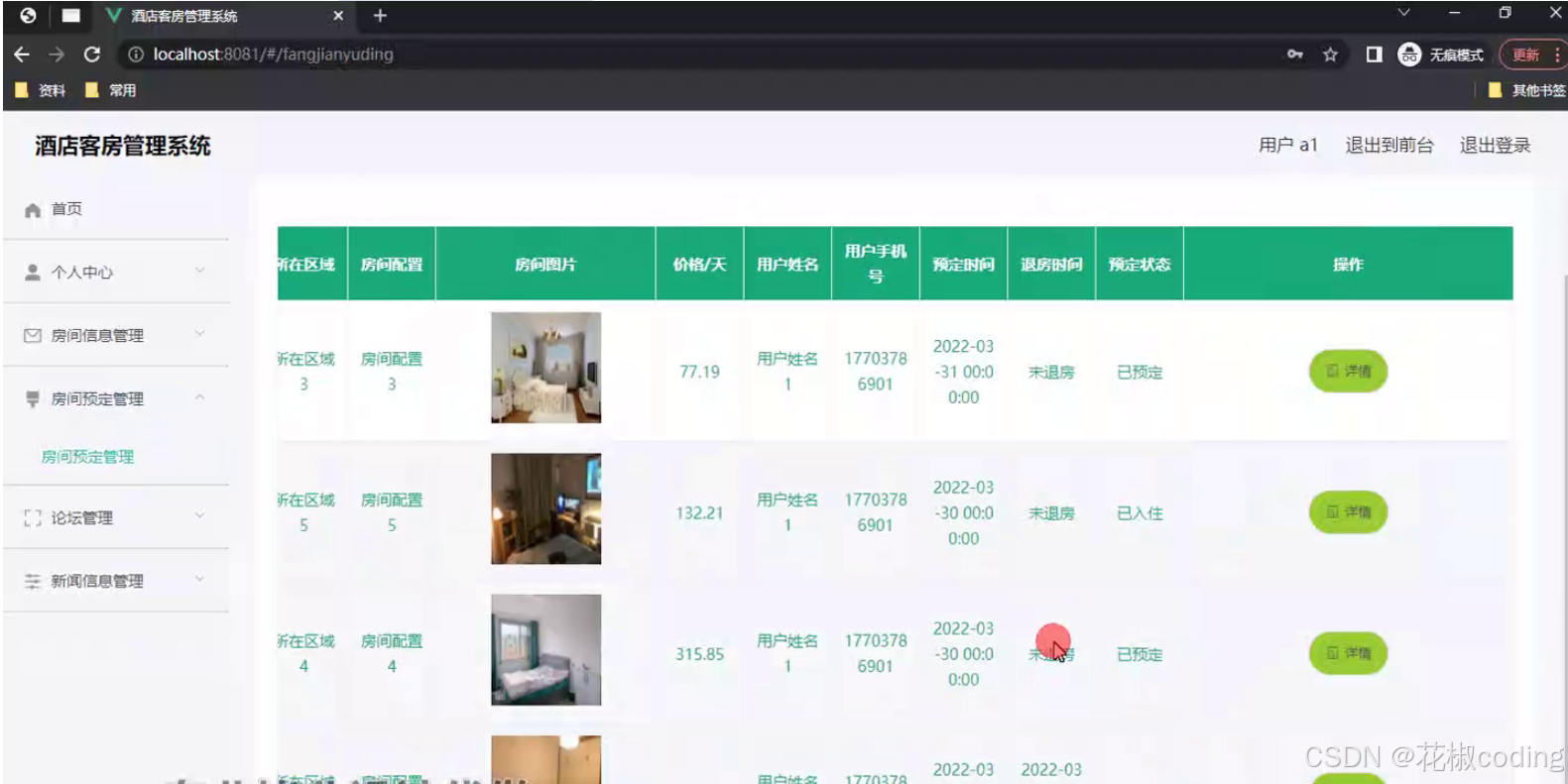Click the room photo in the 77.19 row
Image resolution: width=1568 pixels, height=784 pixels.
tap(546, 368)
